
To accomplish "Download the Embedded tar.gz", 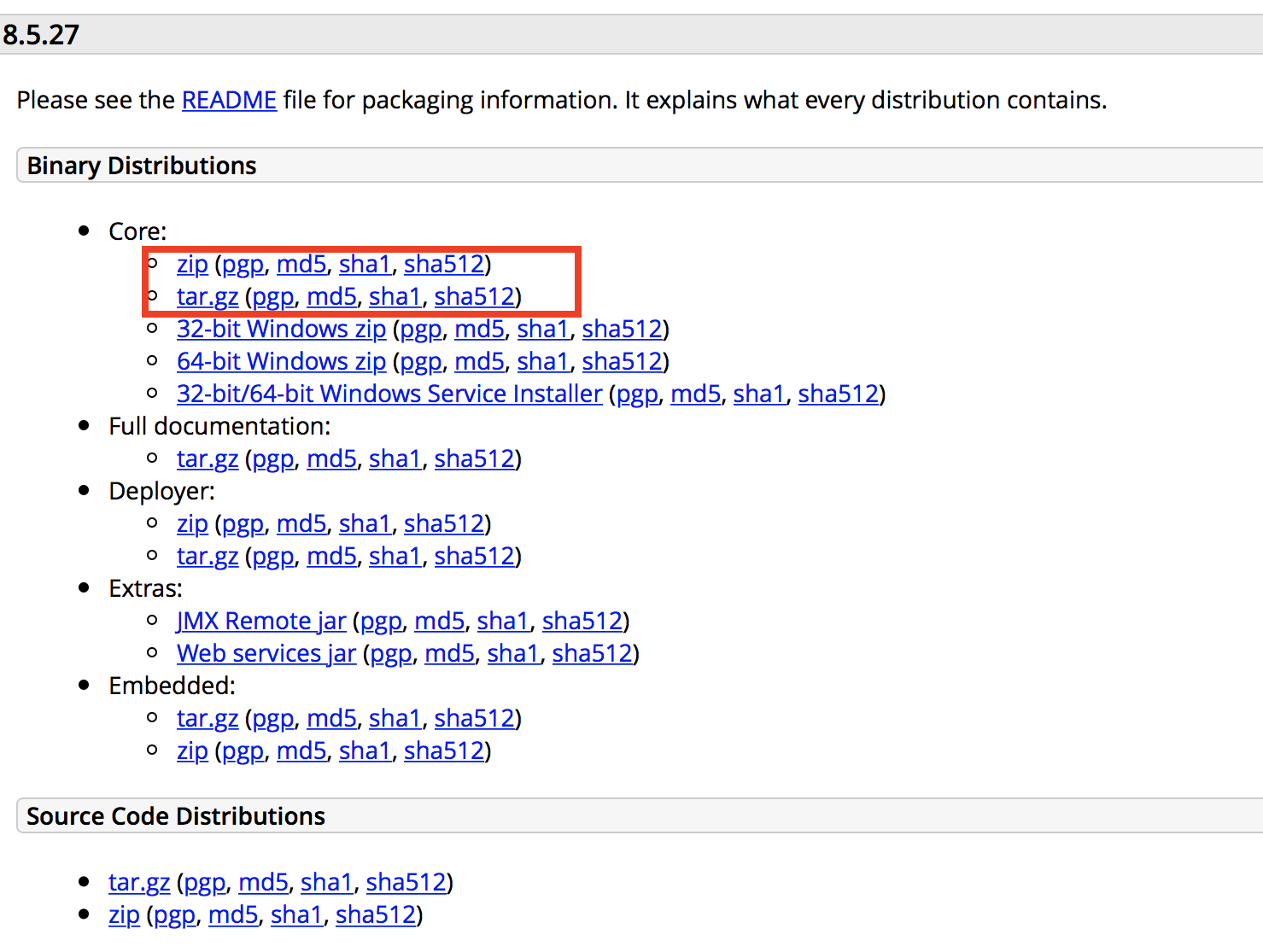I will [x=208, y=719].
